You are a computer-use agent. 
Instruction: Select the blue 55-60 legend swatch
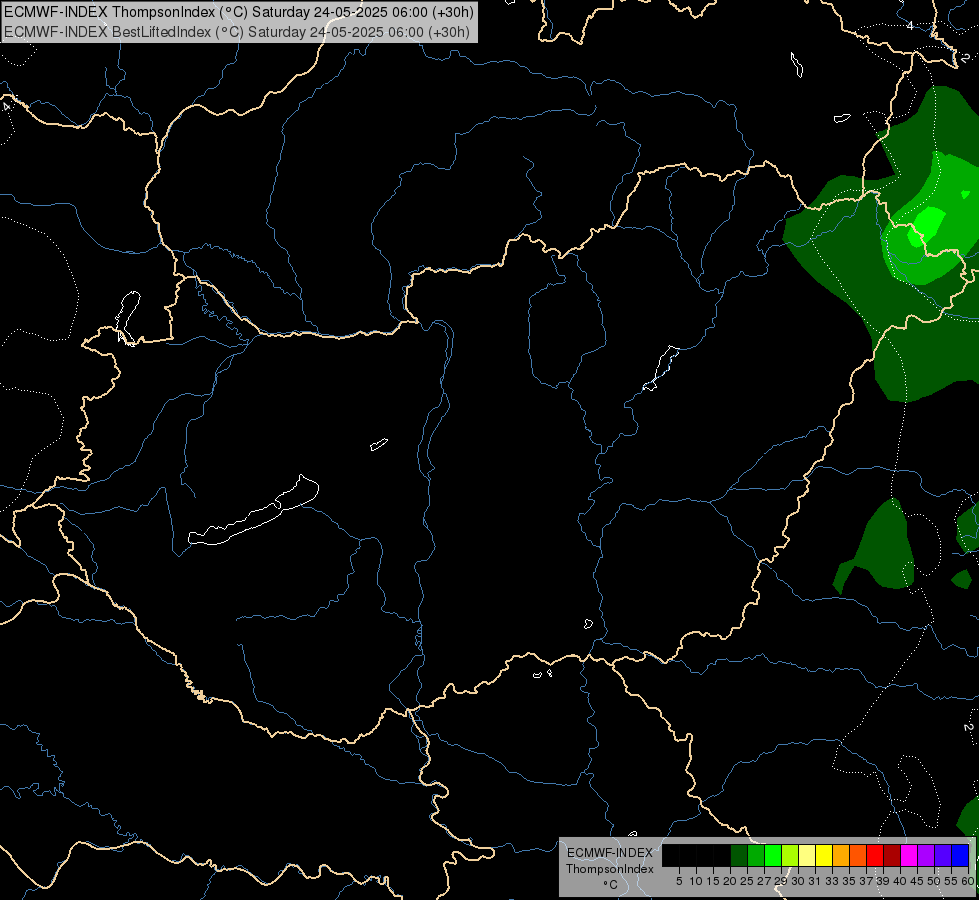tap(960, 855)
